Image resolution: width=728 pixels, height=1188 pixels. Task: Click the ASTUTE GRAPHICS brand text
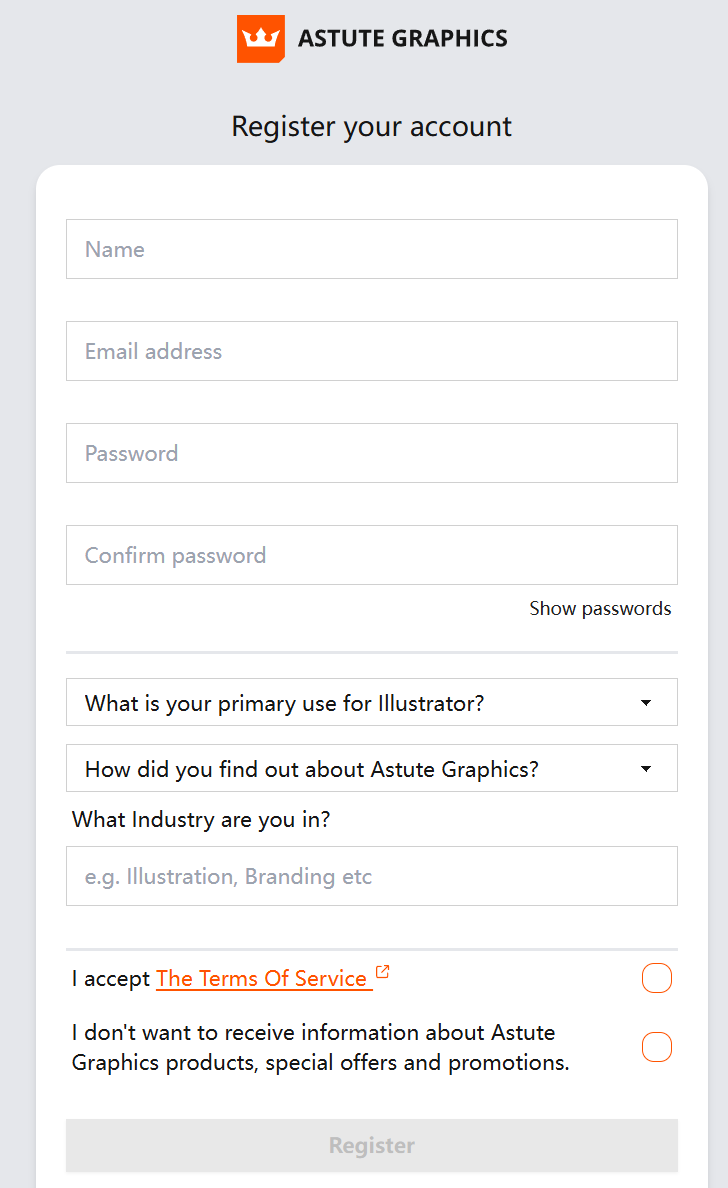tap(403, 39)
